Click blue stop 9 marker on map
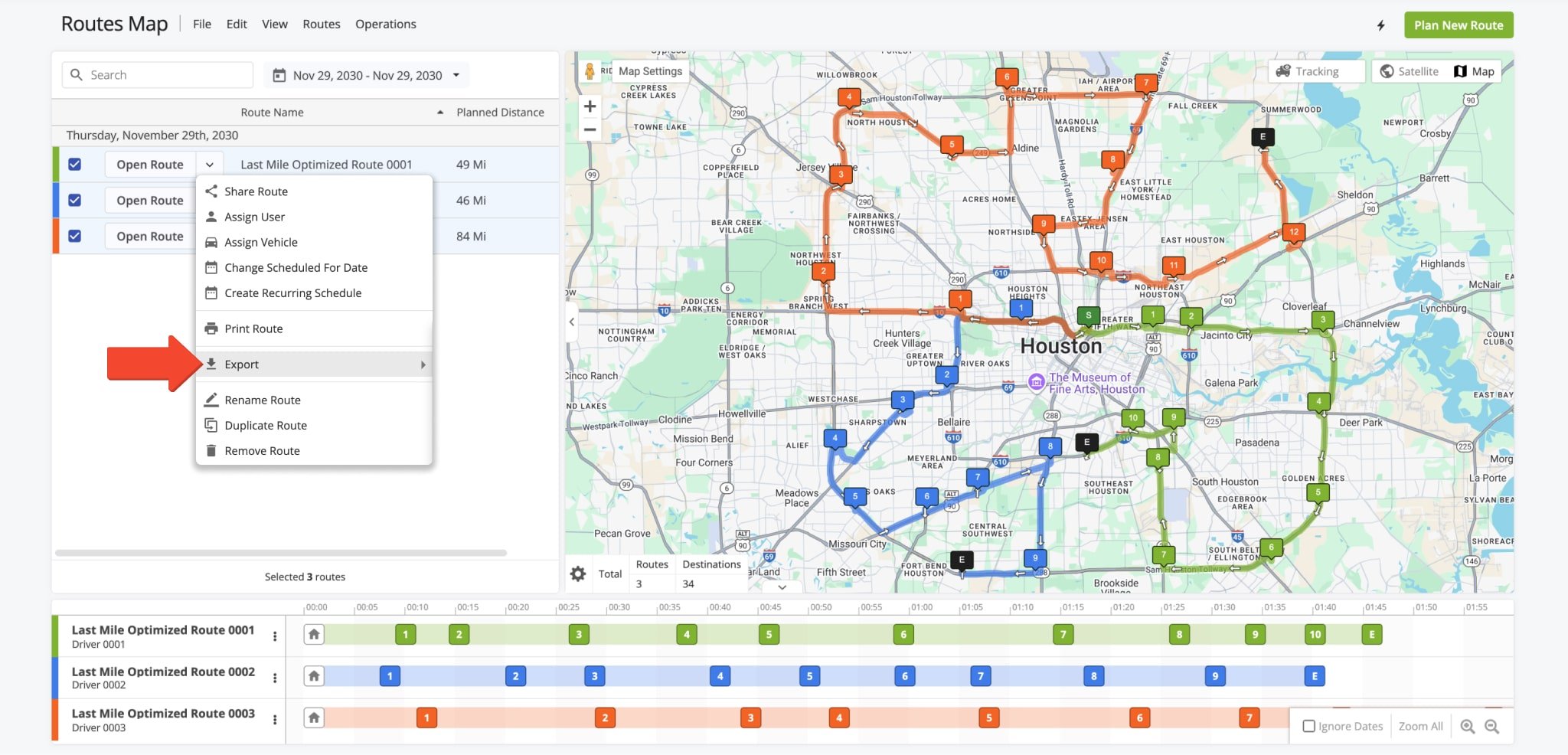The height and width of the screenshot is (755, 1568). click(x=1035, y=559)
